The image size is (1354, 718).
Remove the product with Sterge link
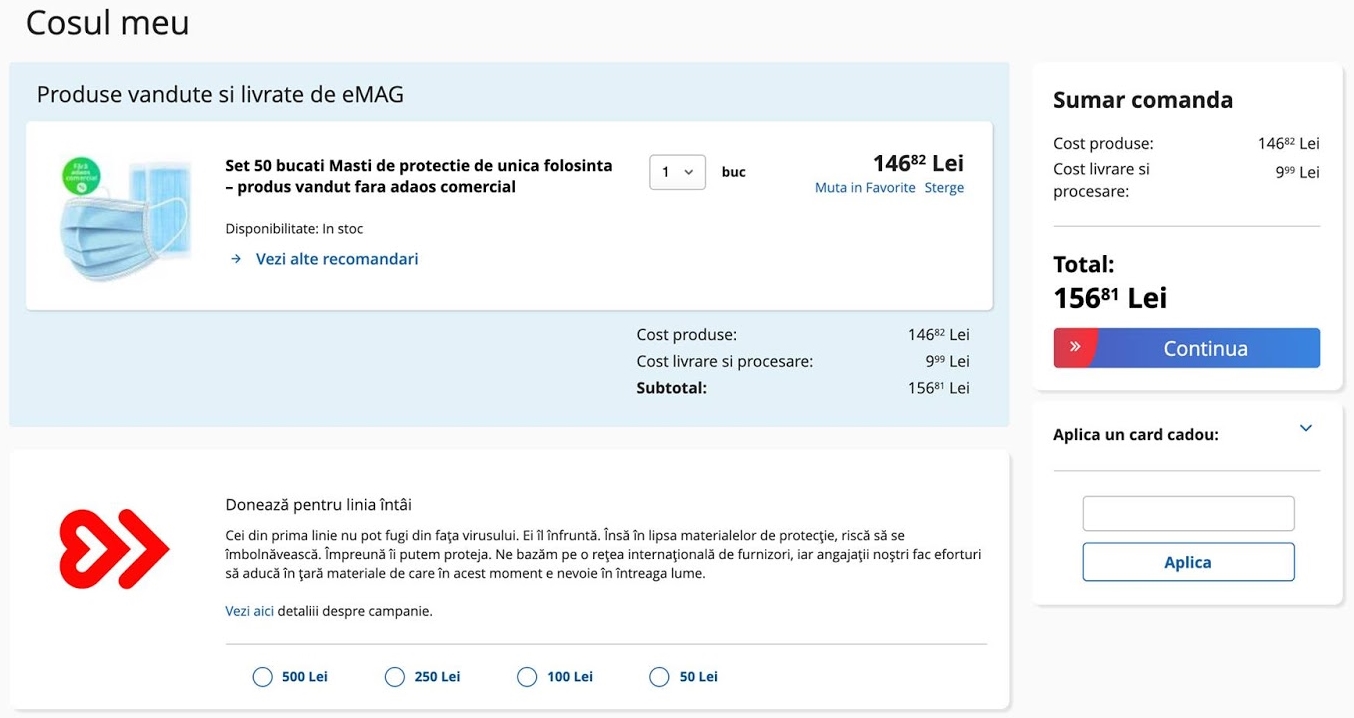click(944, 188)
